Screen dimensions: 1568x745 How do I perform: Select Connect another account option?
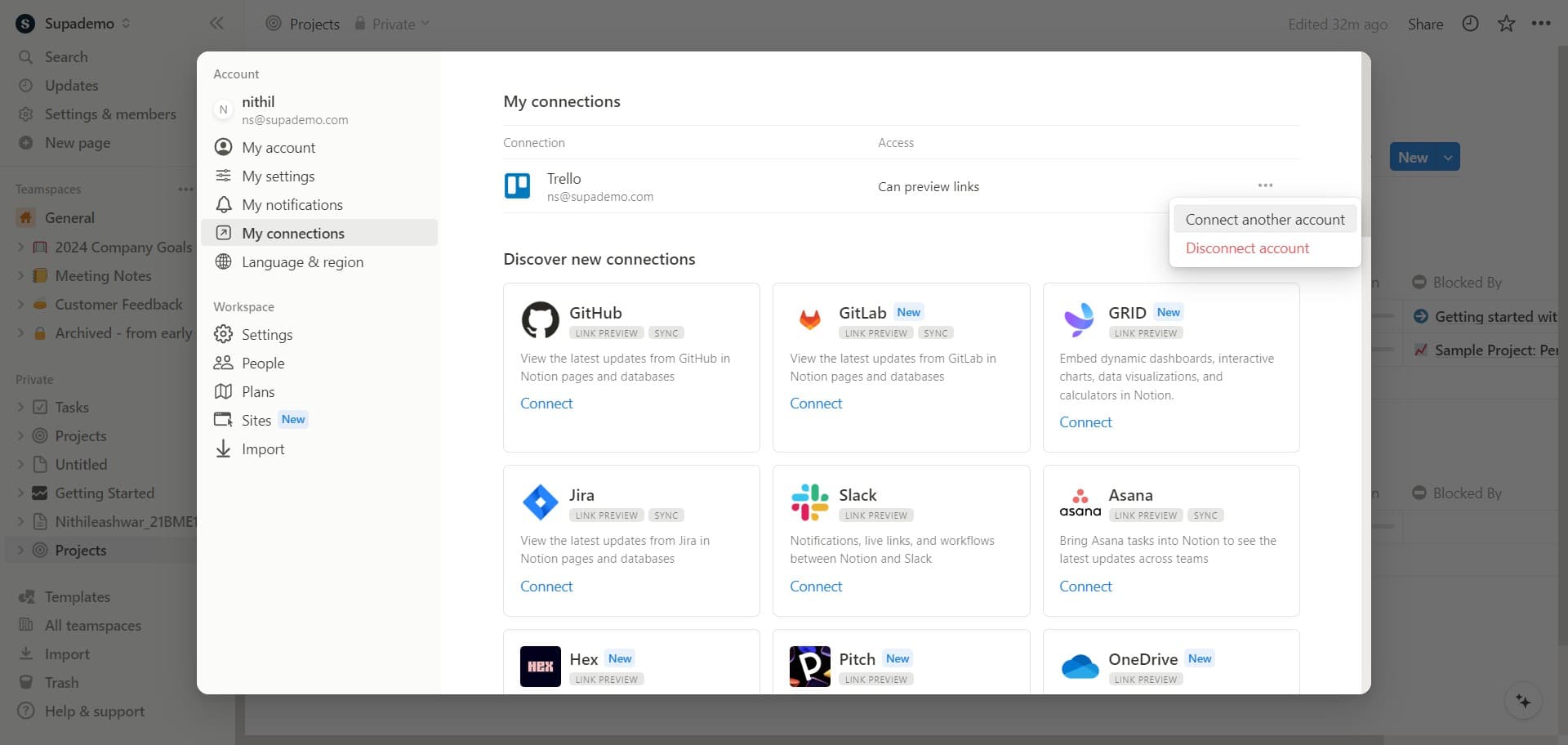[x=1264, y=219]
